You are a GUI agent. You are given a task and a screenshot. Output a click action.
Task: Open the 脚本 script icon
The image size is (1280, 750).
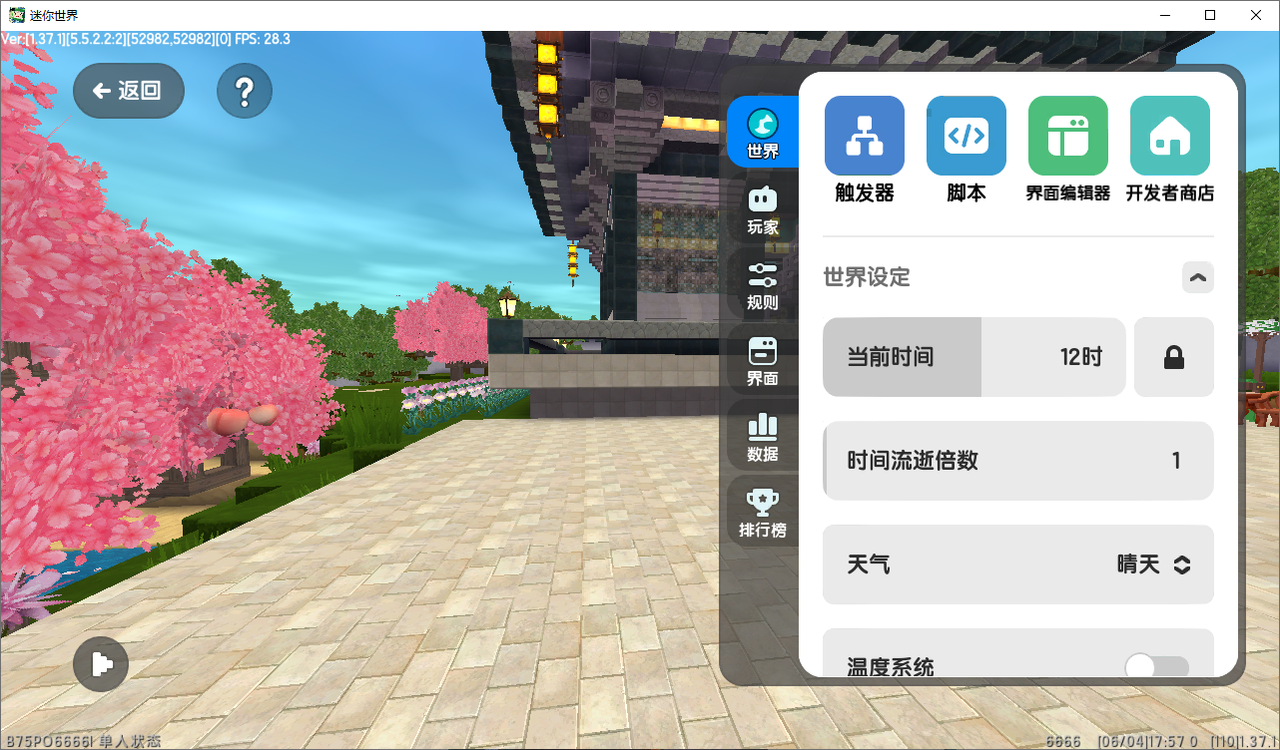[966, 136]
